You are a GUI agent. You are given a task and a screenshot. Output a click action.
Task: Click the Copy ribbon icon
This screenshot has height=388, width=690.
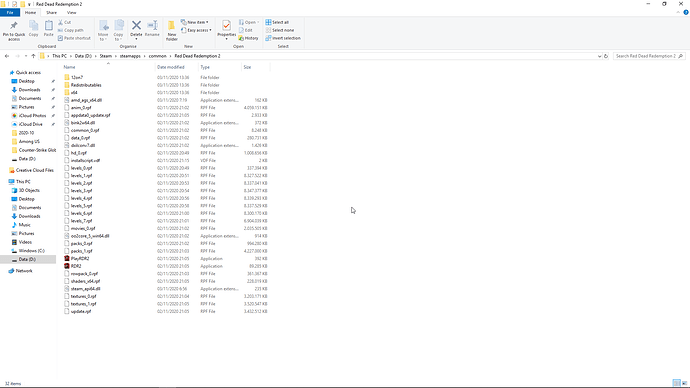click(33, 26)
